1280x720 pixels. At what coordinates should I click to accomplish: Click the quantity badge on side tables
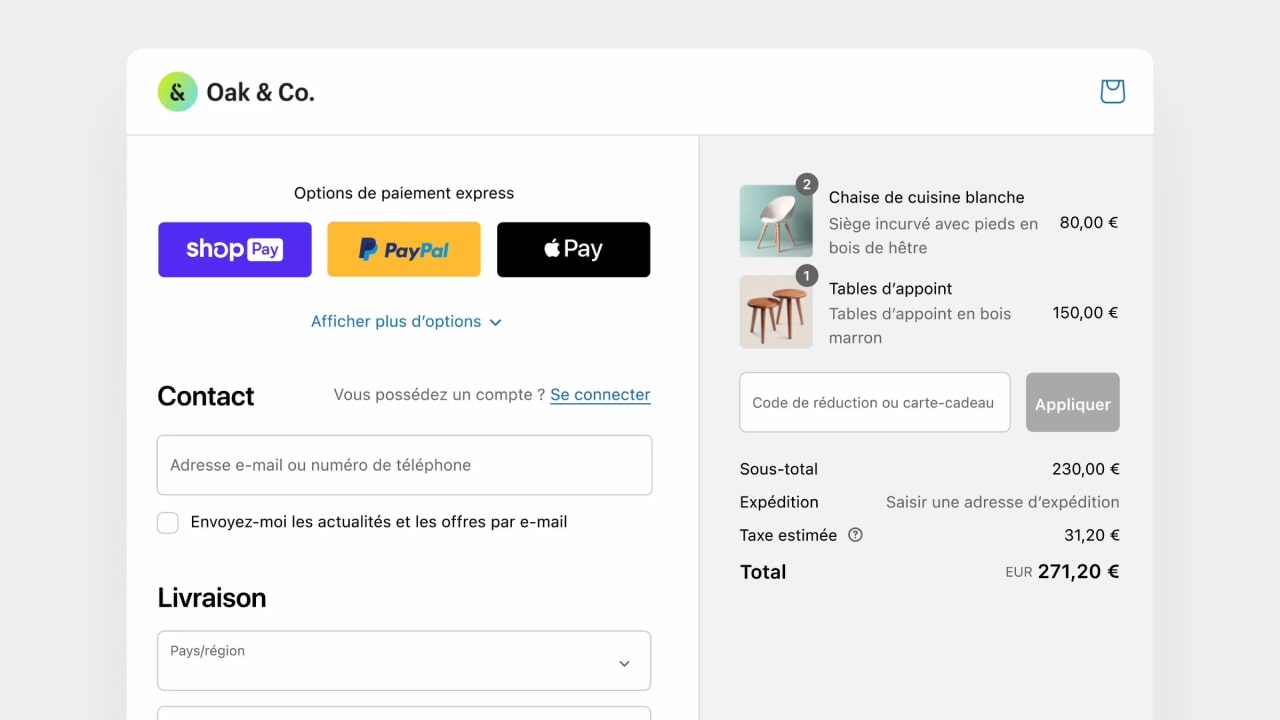click(x=807, y=275)
